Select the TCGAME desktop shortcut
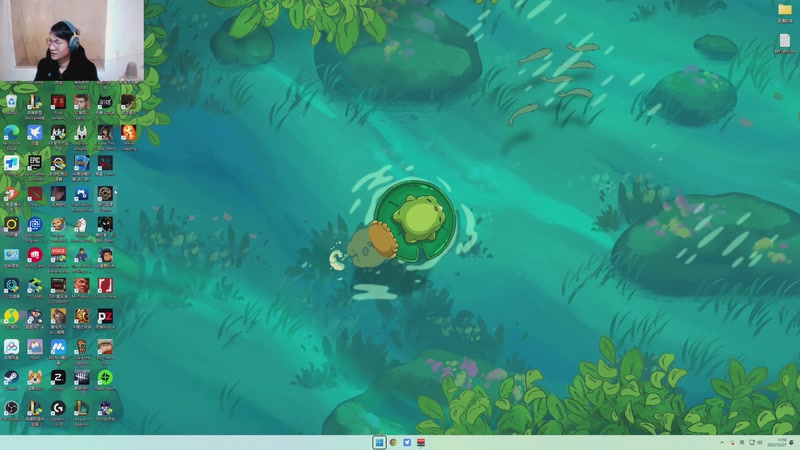Viewport: 800px width, 450px height. tap(35, 286)
